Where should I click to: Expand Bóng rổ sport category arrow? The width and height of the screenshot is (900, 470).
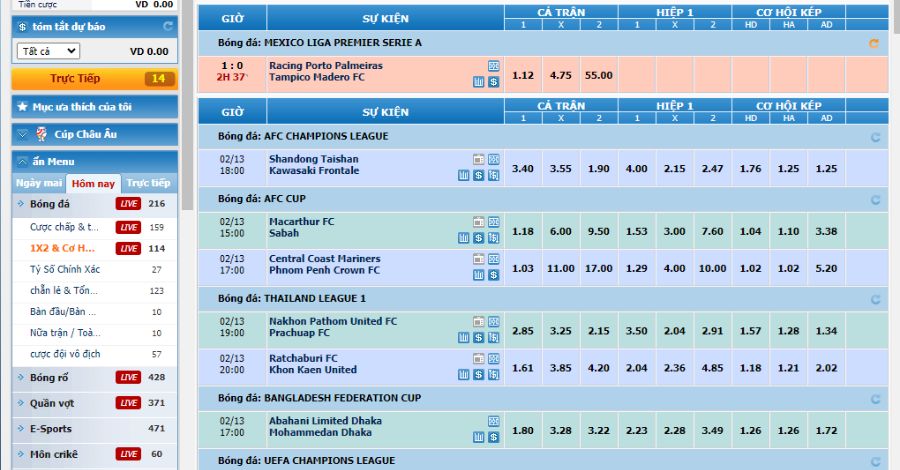(21, 377)
